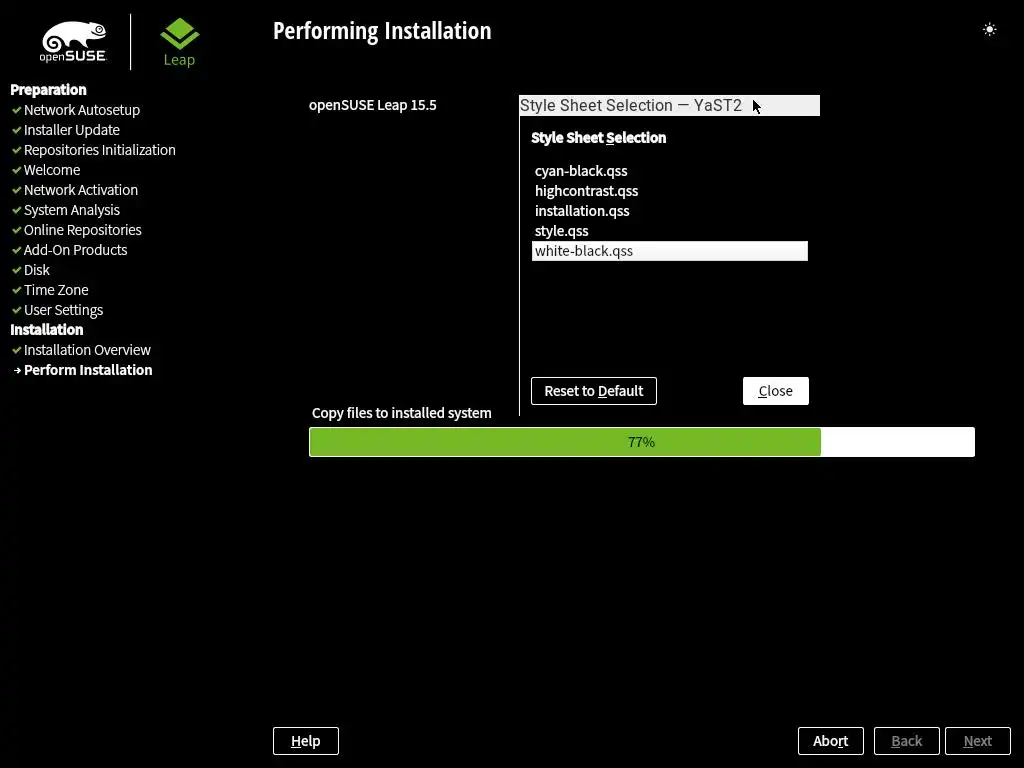Click Add-On Products step

coord(75,250)
